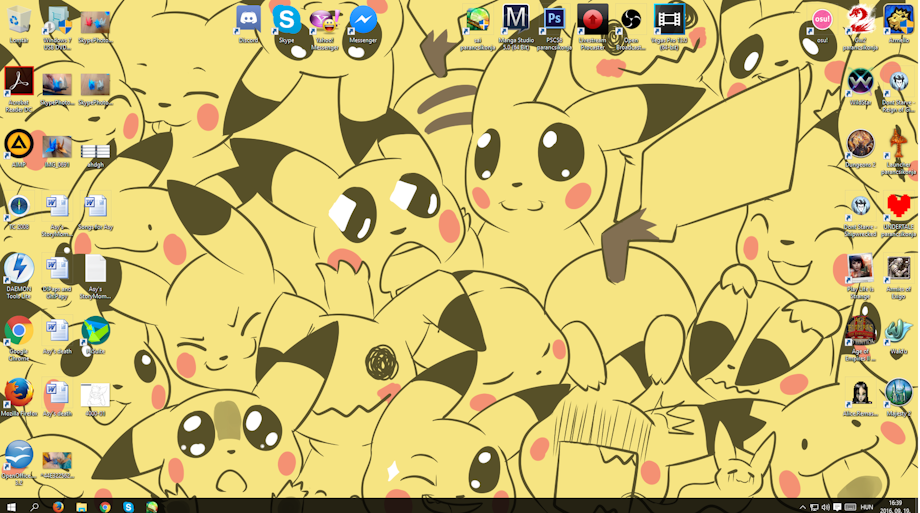The height and width of the screenshot is (513, 920).
Task: Open the volume control in tray
Action: pos(826,507)
